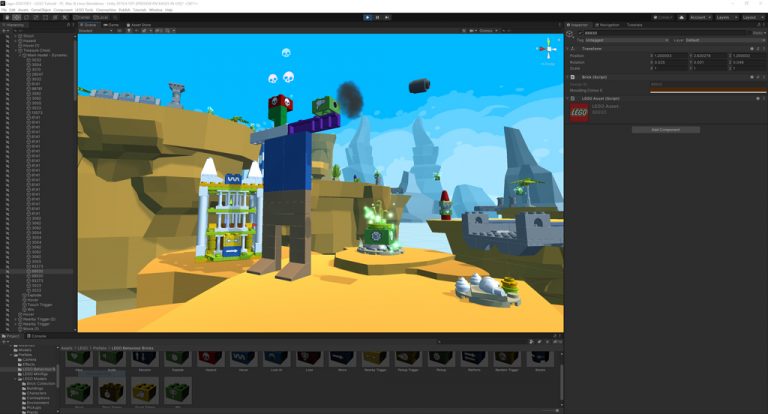Click the orange Moulding Colour swatch

pyautogui.click(x=707, y=91)
